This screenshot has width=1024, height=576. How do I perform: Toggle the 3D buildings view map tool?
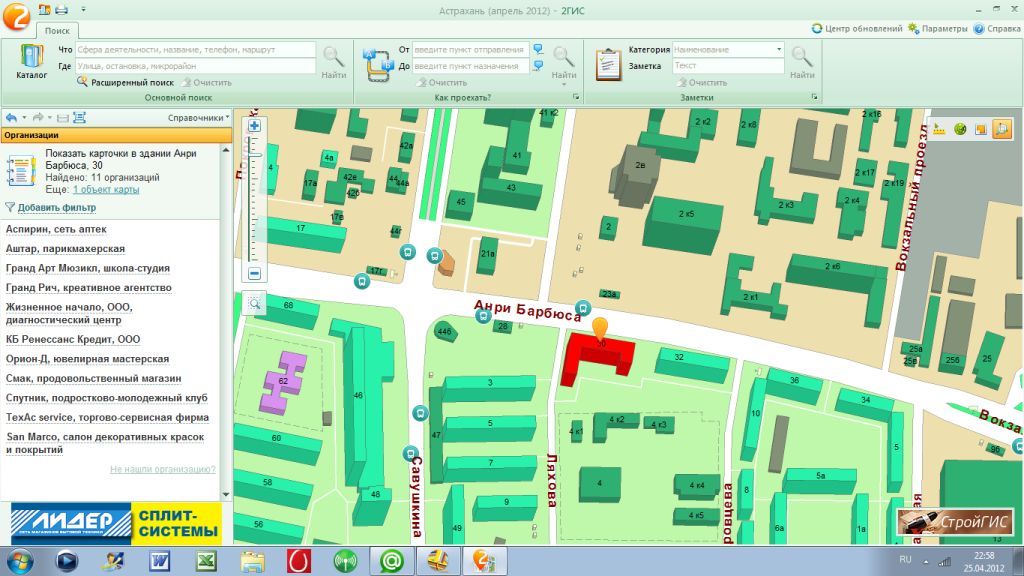(x=1001, y=129)
